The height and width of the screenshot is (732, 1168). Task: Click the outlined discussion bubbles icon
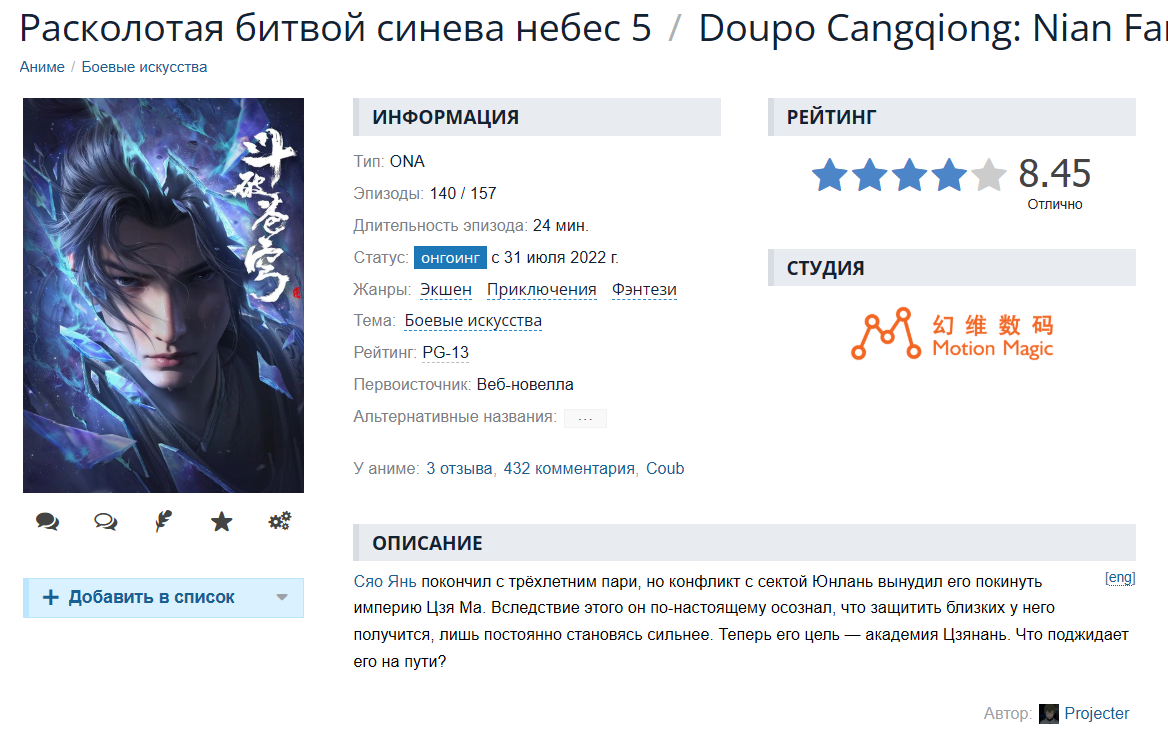point(106,521)
